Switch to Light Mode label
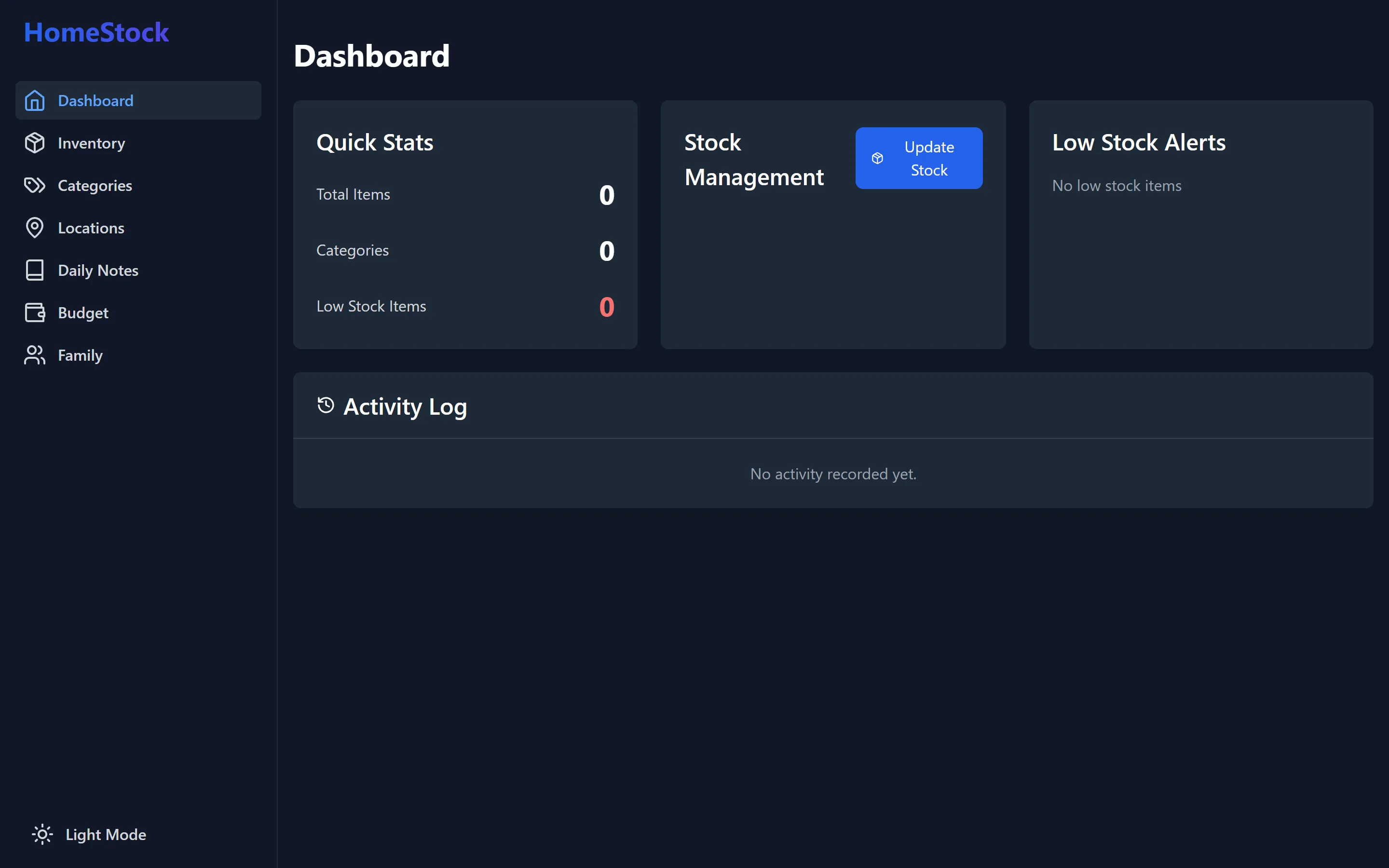The width and height of the screenshot is (1389, 868). click(106, 834)
